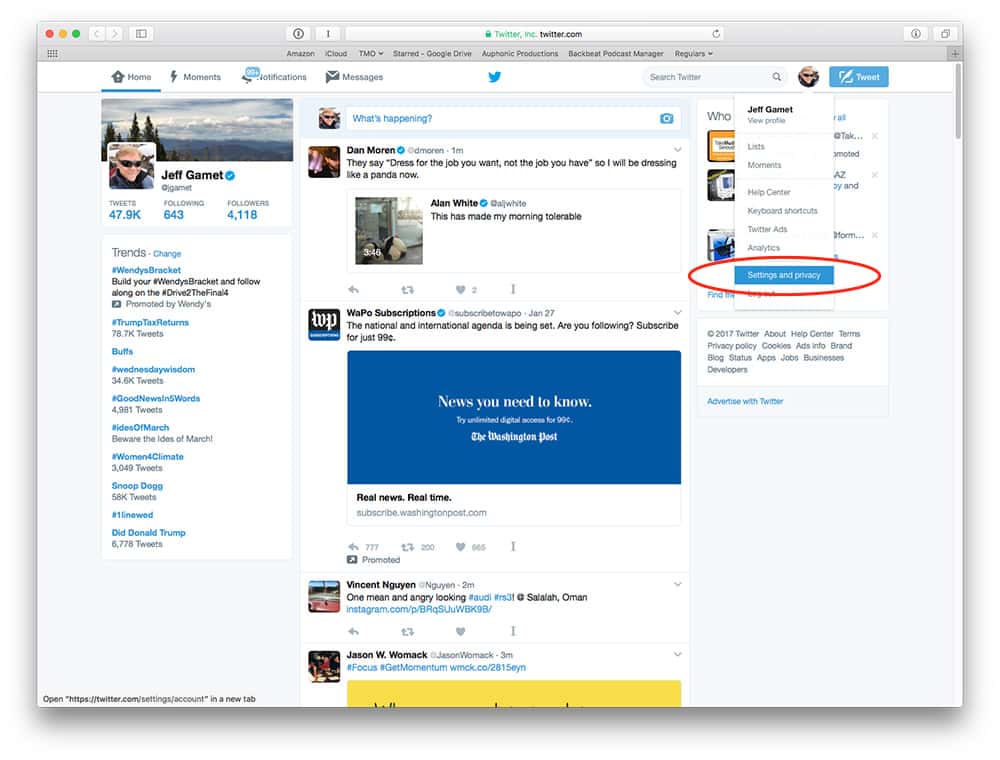The height and width of the screenshot is (760, 1000).
Task: Like Dan Moren's tweet
Action: click(x=460, y=289)
